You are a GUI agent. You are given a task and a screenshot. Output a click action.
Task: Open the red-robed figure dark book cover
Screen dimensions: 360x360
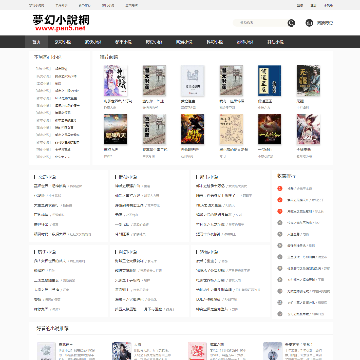click(x=269, y=129)
